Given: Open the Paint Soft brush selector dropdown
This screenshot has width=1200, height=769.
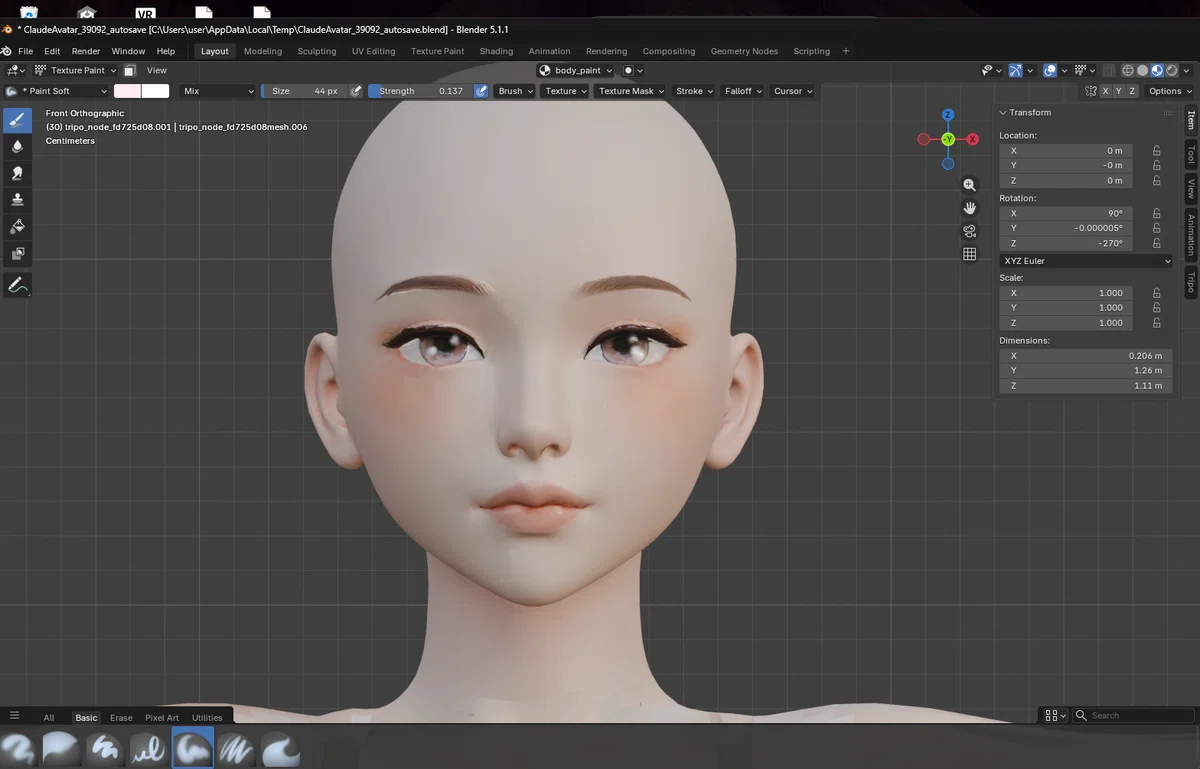Looking at the screenshot, I should (56, 91).
